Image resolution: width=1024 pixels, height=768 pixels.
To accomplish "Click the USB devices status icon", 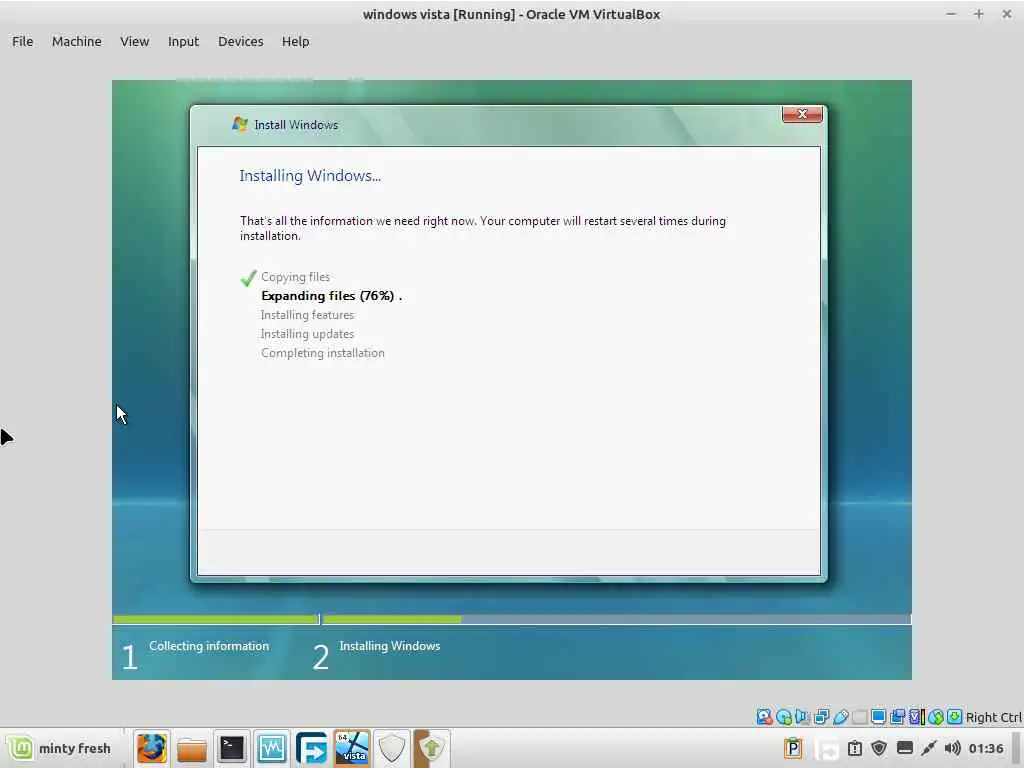I will [x=840, y=717].
